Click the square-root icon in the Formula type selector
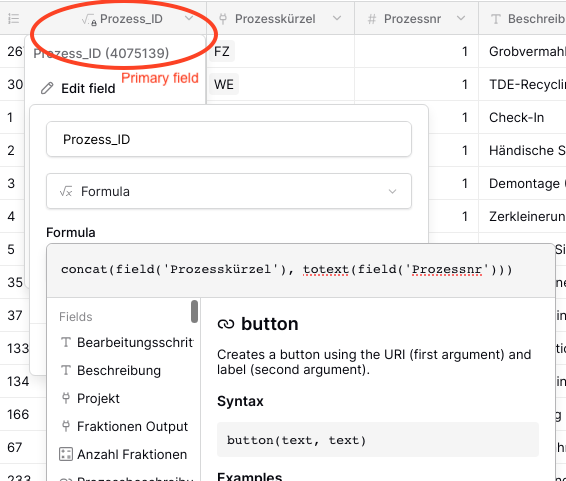The width and height of the screenshot is (566, 481). coord(66,191)
